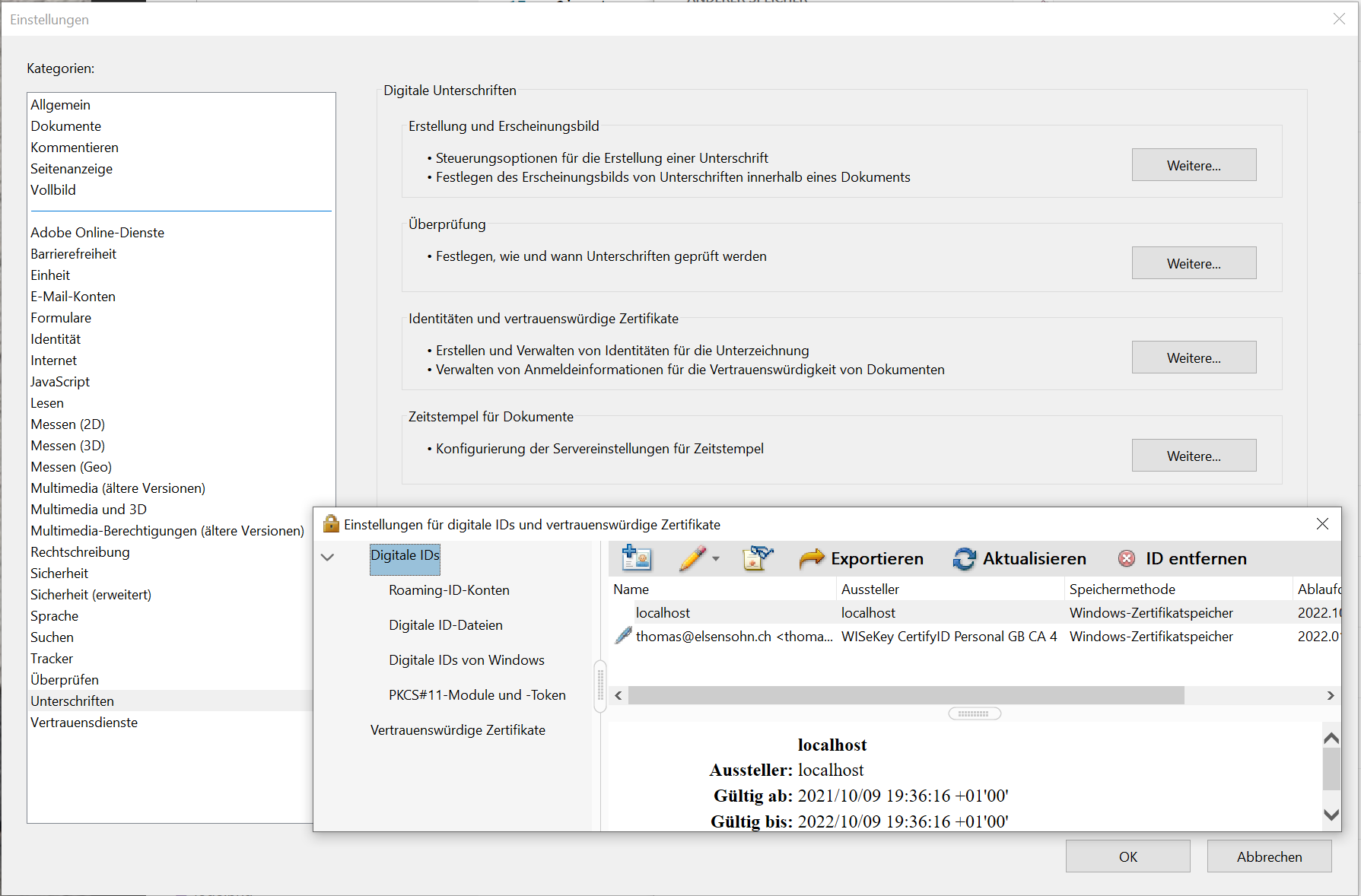Click the details pane scroll-down arrow
Image resolution: width=1361 pixels, height=896 pixels.
(x=1331, y=815)
